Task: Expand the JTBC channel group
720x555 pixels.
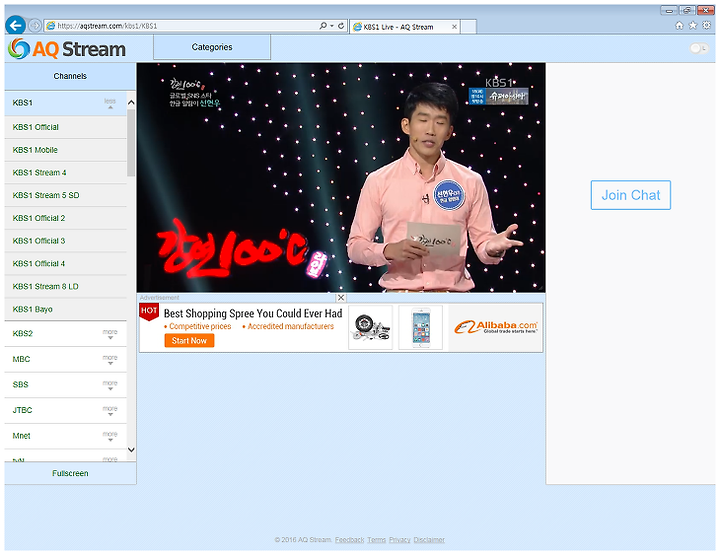Action: [110, 410]
